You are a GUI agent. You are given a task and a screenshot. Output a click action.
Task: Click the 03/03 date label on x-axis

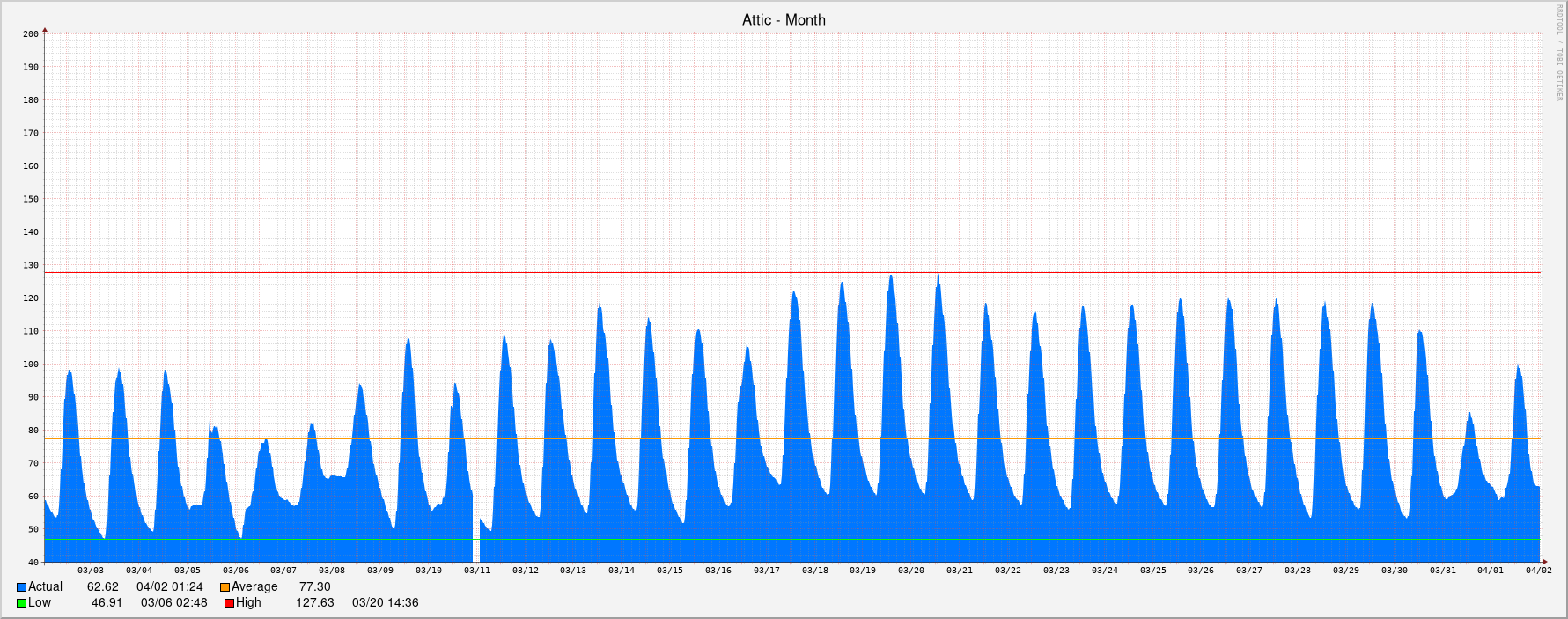(91, 571)
